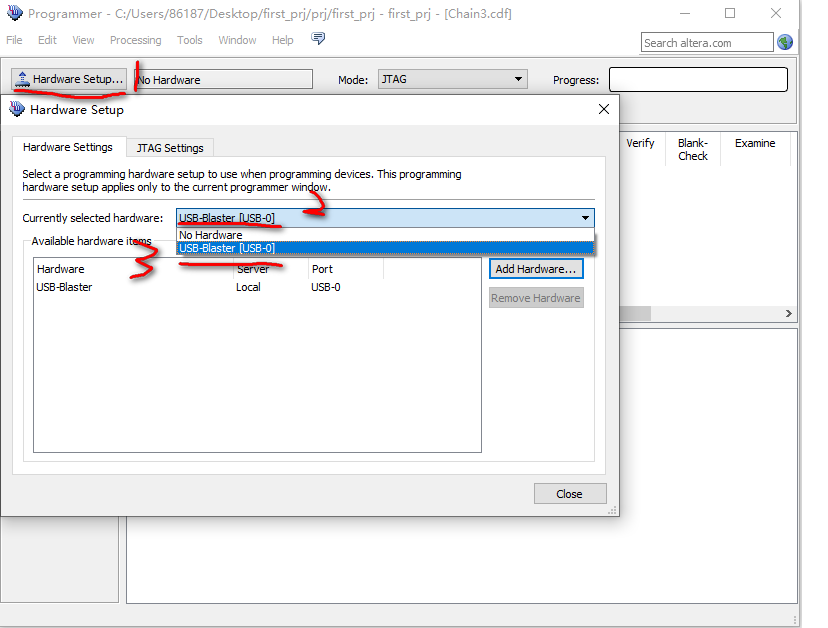Click the altera.com globe search icon
828x628 pixels.
785,42
